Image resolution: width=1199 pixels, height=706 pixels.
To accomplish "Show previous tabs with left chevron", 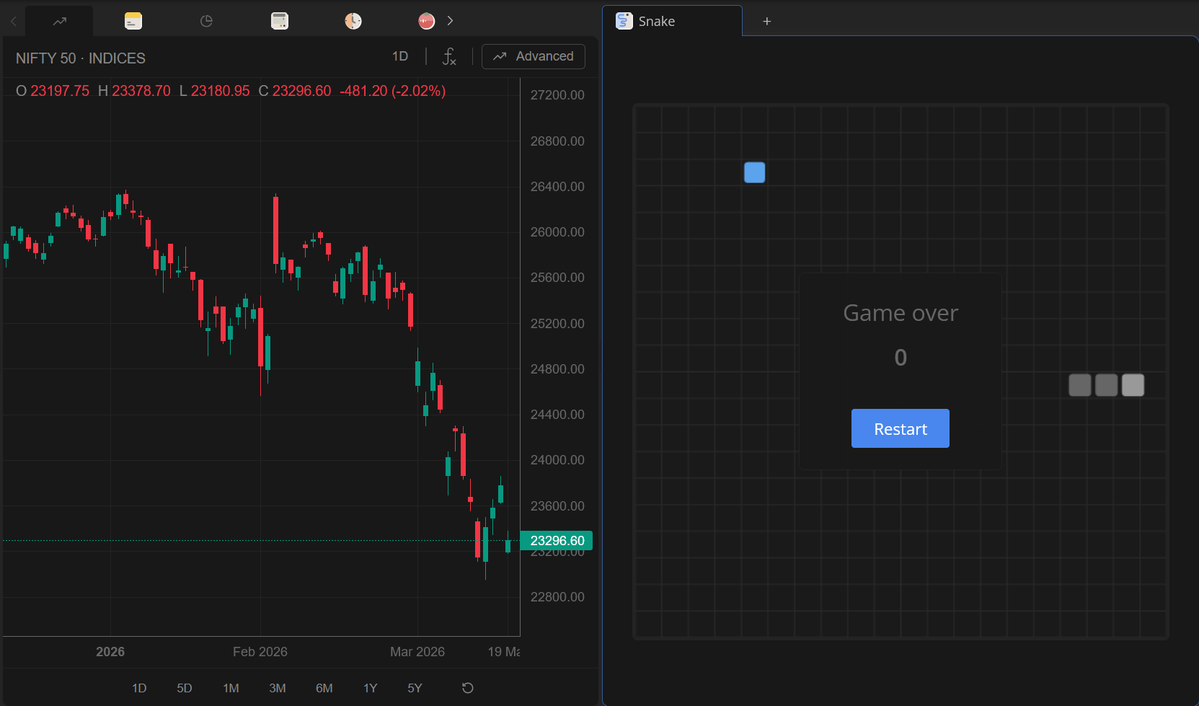I will (x=13, y=21).
